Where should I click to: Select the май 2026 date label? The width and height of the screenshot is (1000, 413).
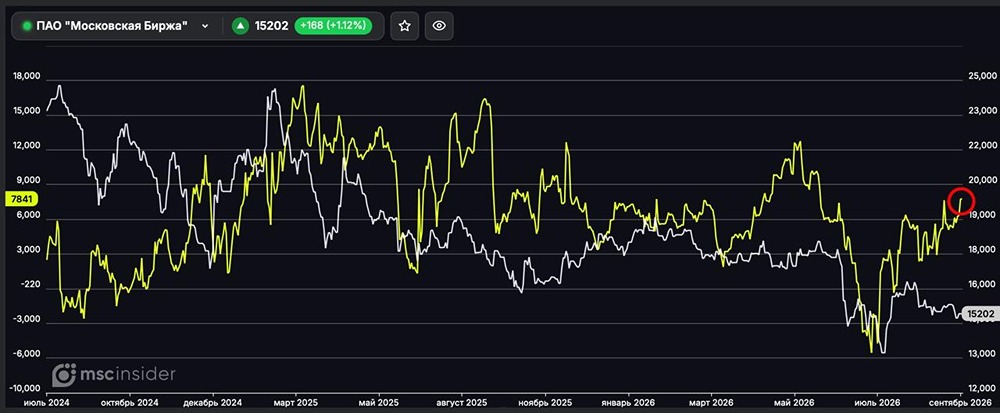click(795, 403)
